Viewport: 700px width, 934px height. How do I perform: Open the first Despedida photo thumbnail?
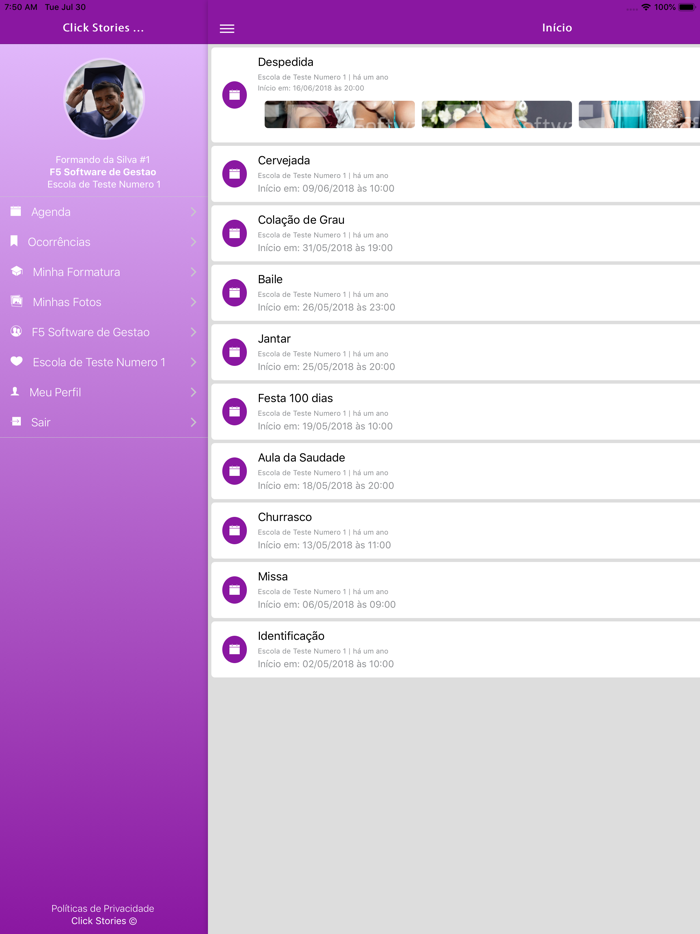tap(340, 114)
